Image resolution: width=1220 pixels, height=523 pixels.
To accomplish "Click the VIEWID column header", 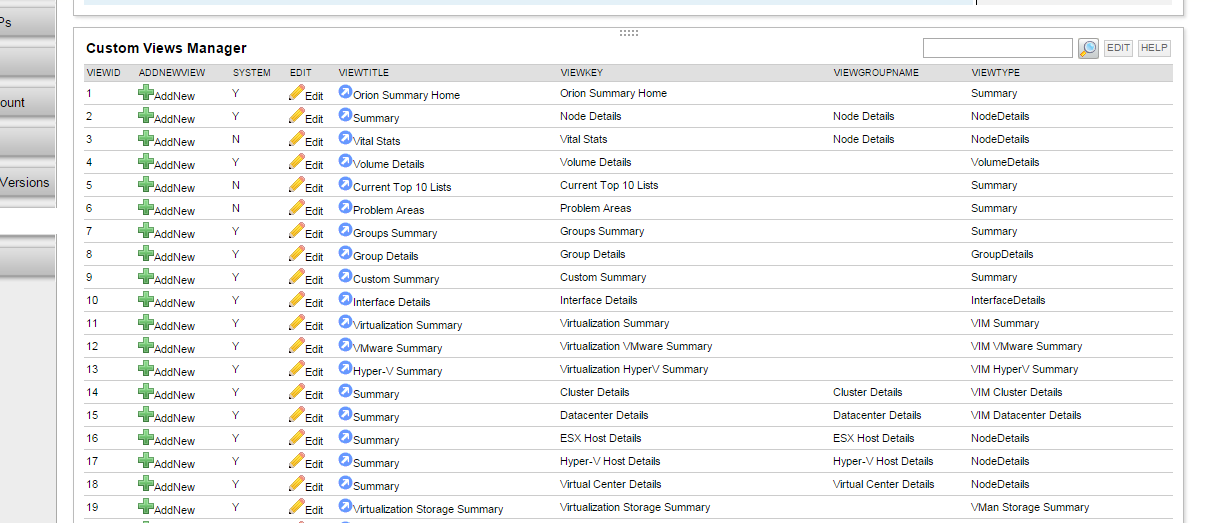I will (103, 73).
